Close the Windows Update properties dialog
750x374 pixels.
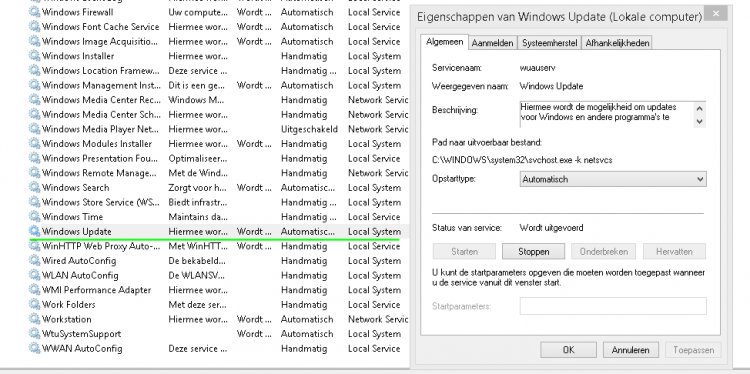tap(716, 13)
